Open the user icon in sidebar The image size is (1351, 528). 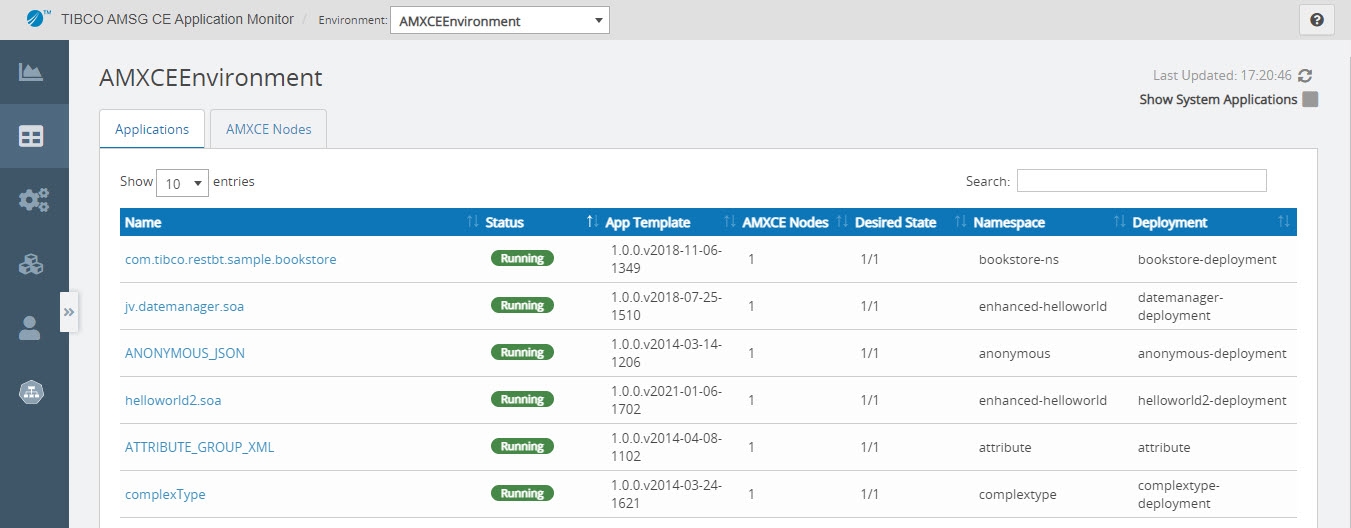pos(31,328)
